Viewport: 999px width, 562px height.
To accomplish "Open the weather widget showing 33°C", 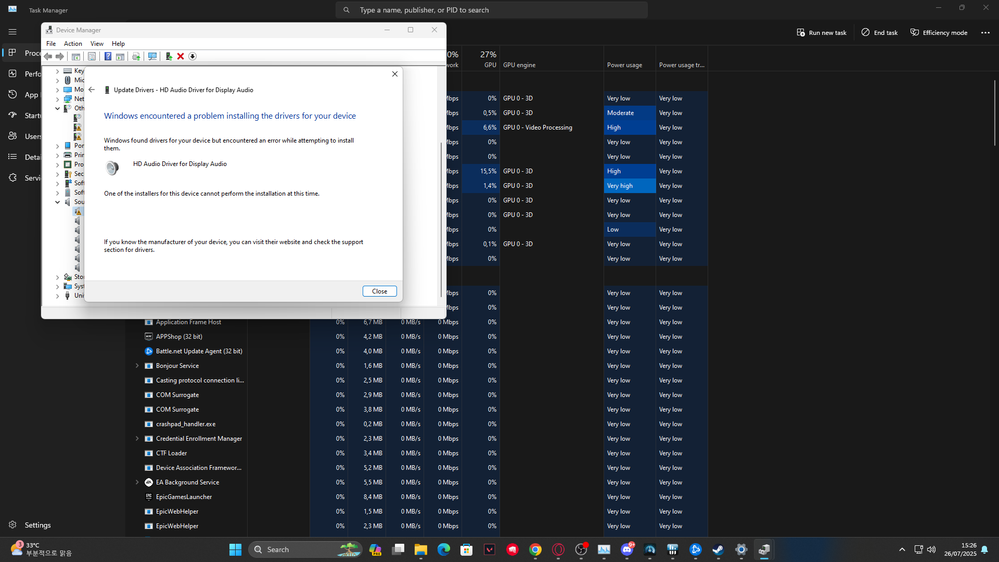I will click(42, 549).
